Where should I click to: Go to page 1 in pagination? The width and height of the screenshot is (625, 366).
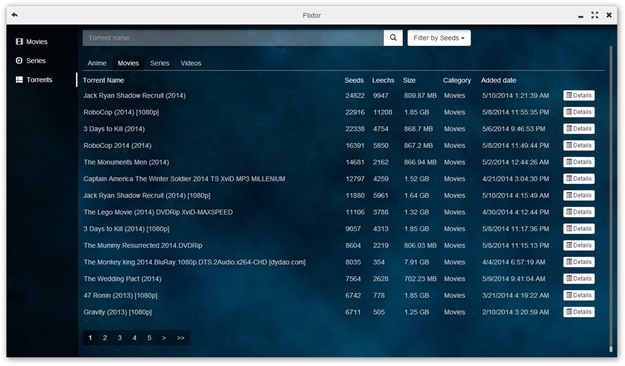(x=90, y=338)
